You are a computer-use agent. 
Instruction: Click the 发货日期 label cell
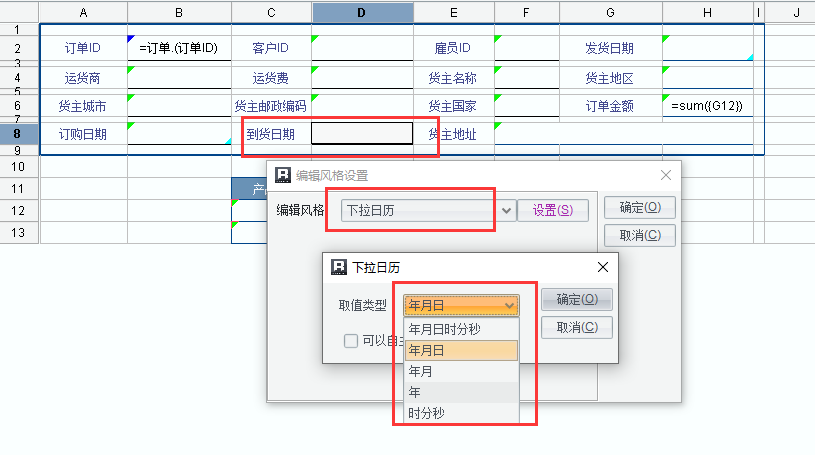click(611, 48)
